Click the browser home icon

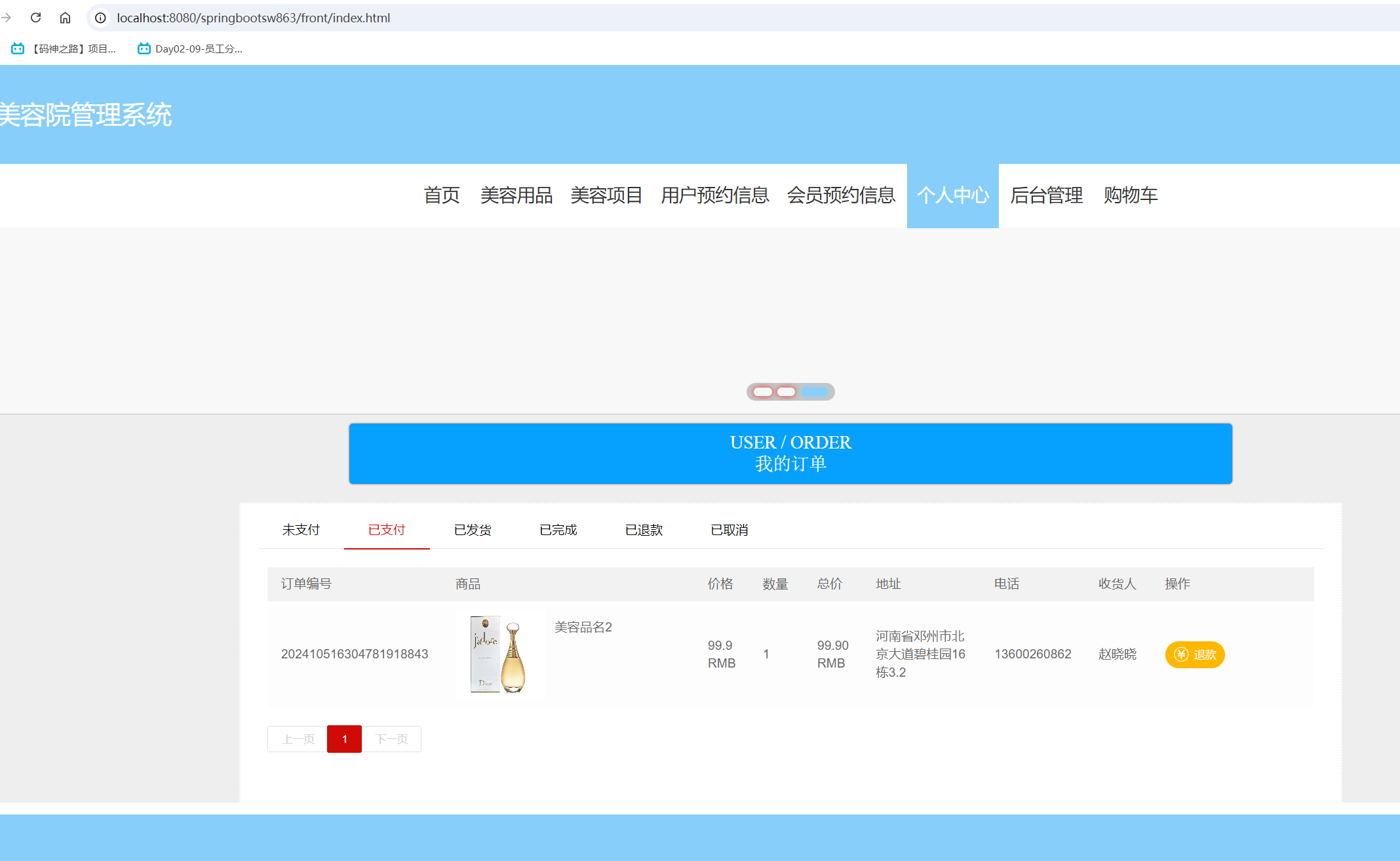tap(65, 18)
